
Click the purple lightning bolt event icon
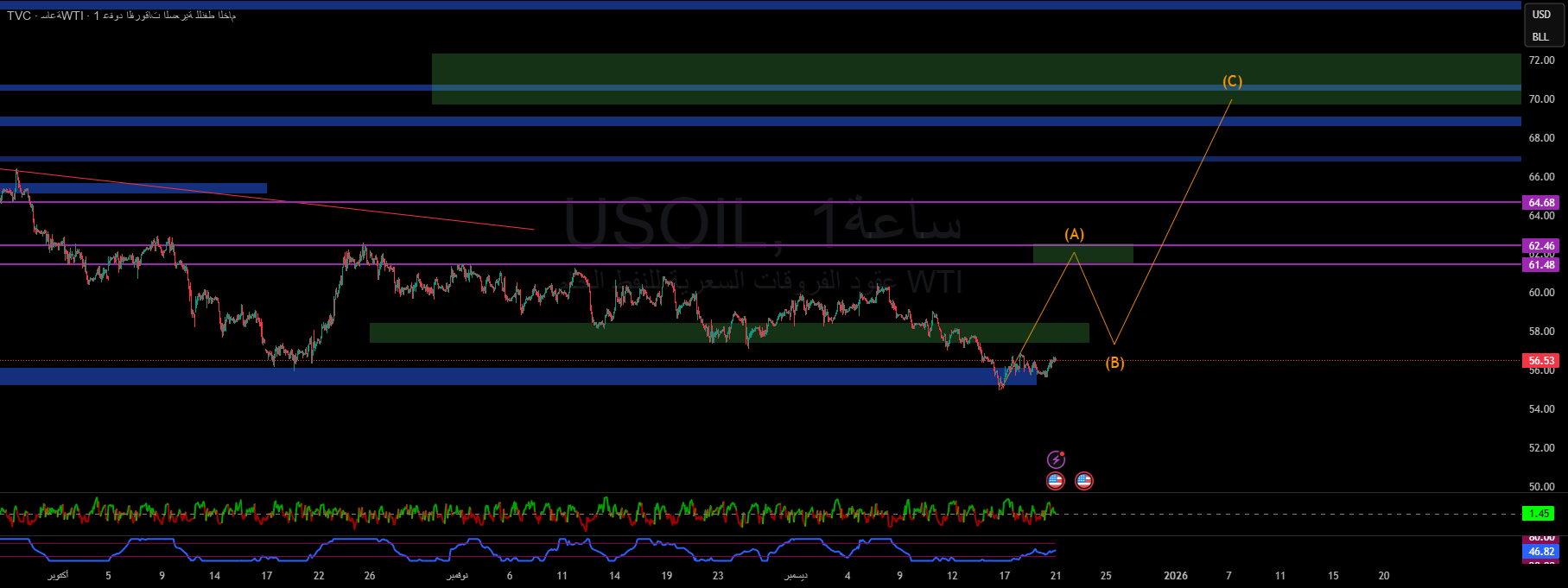tap(1056, 459)
